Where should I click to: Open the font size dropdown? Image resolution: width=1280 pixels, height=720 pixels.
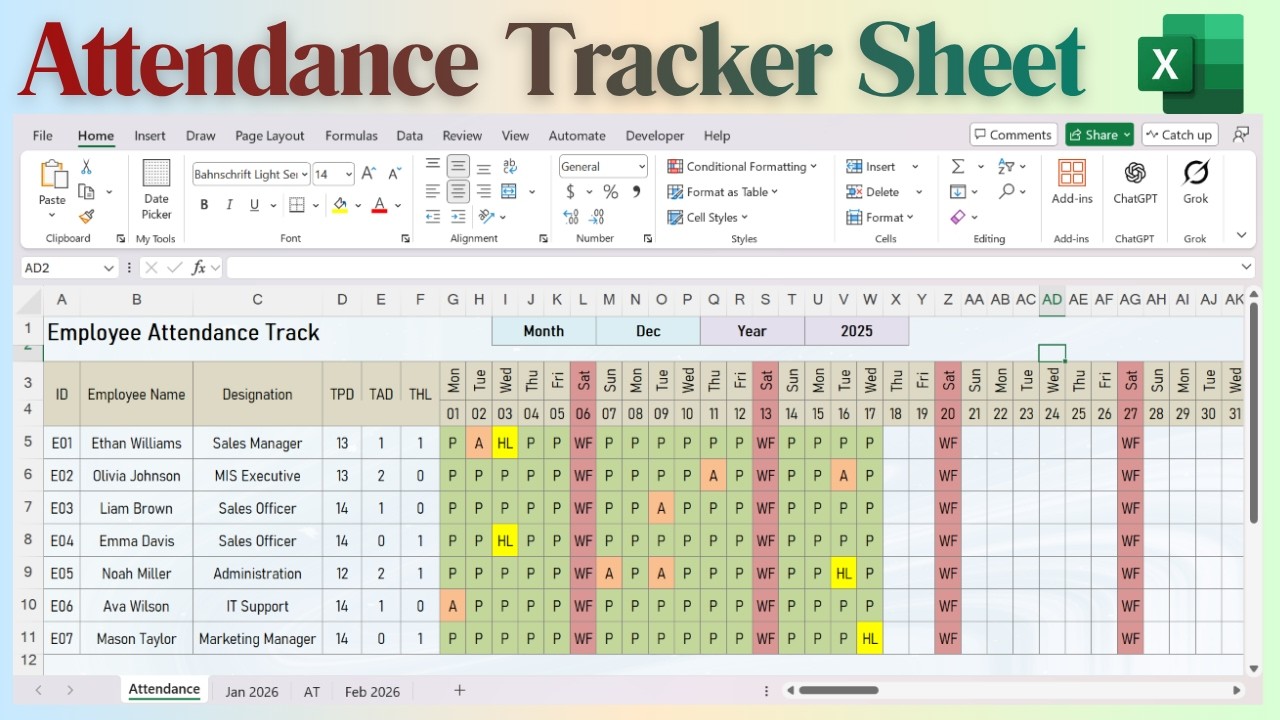pyautogui.click(x=347, y=174)
